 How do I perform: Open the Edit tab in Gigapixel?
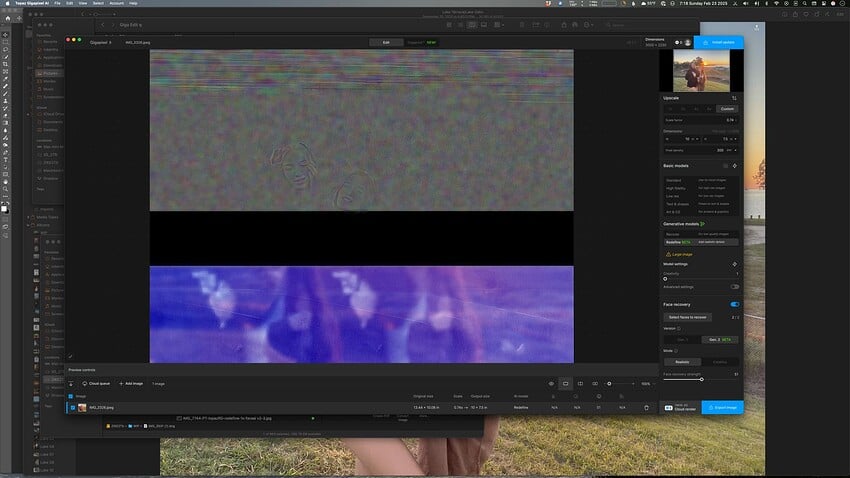click(386, 43)
